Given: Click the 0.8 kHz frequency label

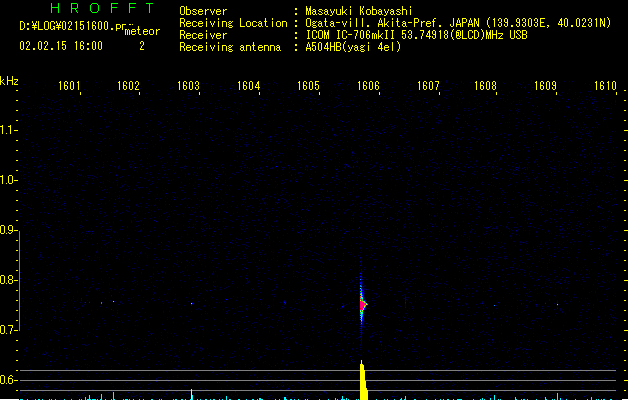Looking at the screenshot, I should pos(8,280).
